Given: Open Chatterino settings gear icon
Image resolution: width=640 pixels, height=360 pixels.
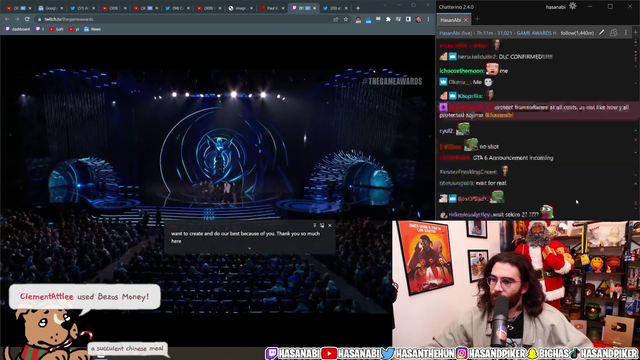Looking at the screenshot, I should (x=573, y=6).
